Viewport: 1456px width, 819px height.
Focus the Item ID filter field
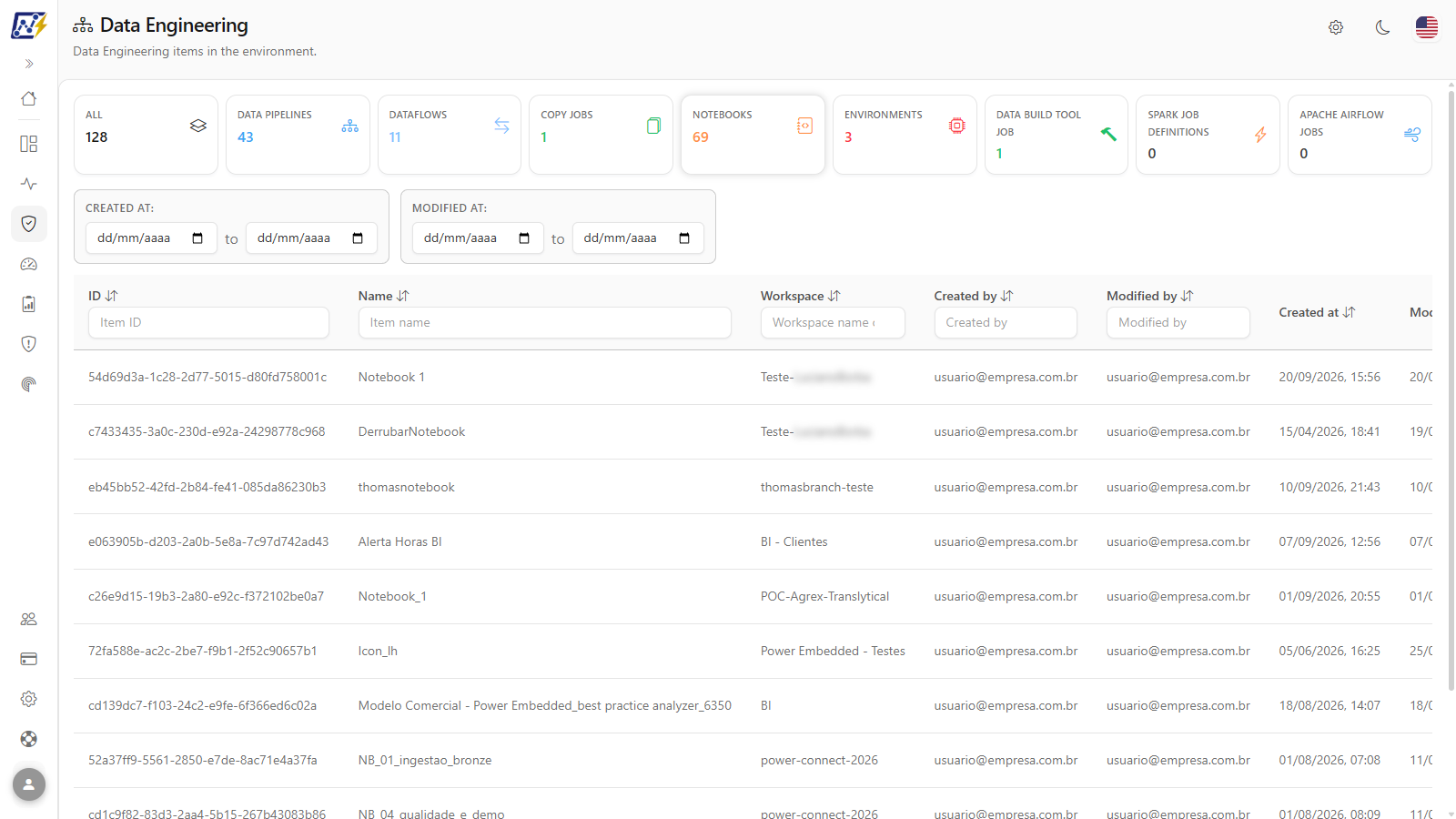[x=208, y=322]
